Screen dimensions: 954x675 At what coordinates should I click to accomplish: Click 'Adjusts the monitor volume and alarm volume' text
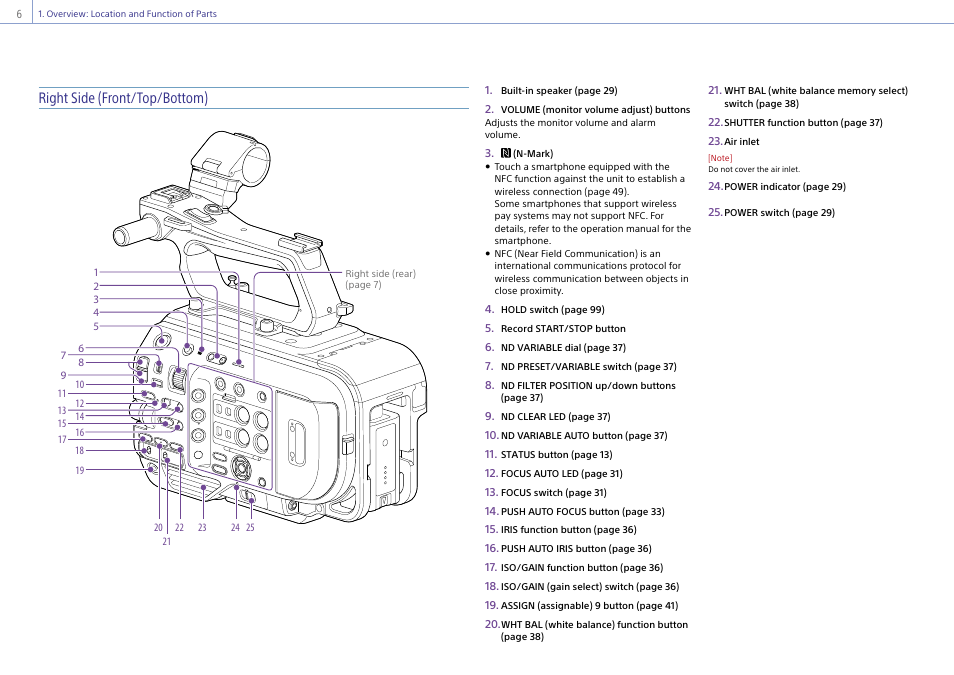570,128
